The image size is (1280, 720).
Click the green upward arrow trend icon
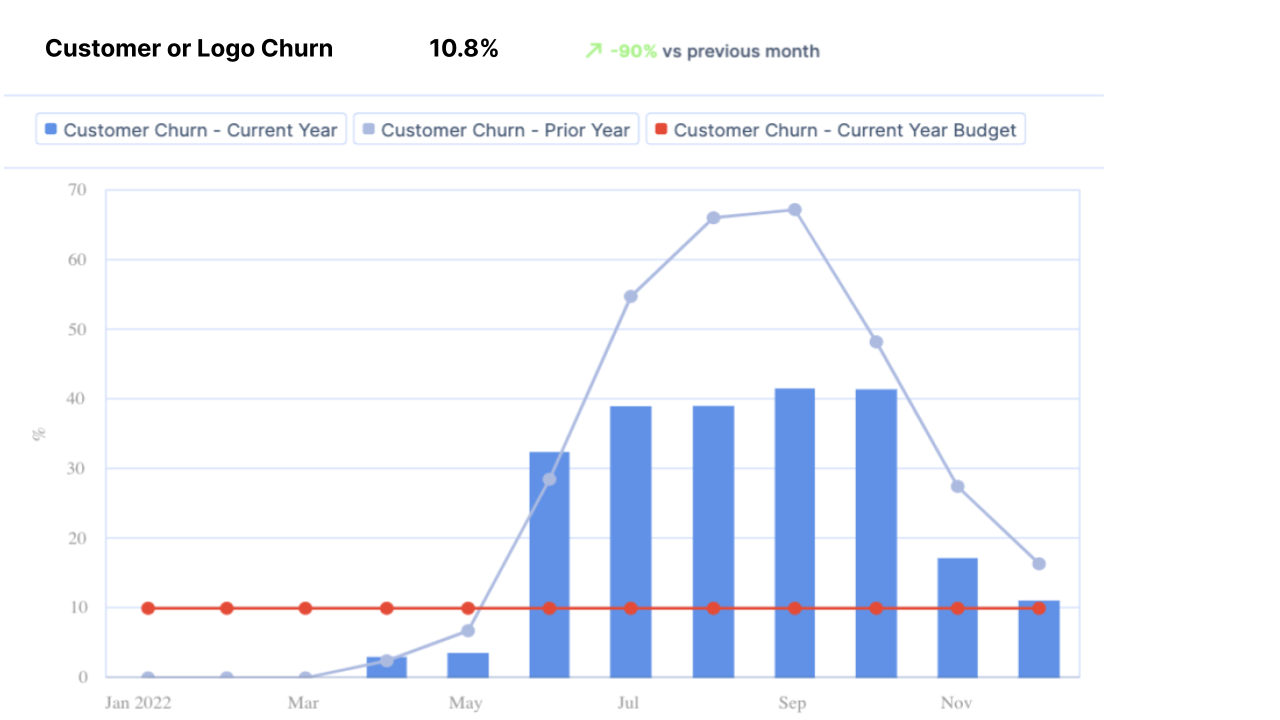[592, 50]
